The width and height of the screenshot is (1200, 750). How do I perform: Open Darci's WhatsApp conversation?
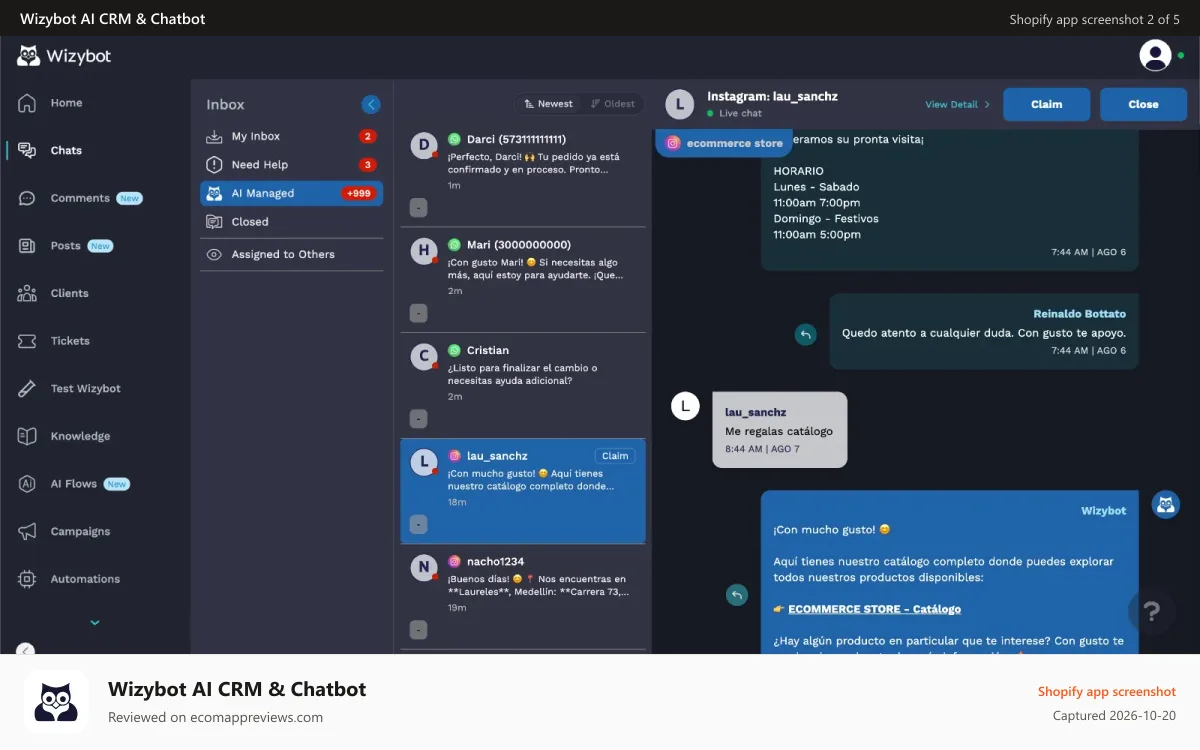[523, 174]
